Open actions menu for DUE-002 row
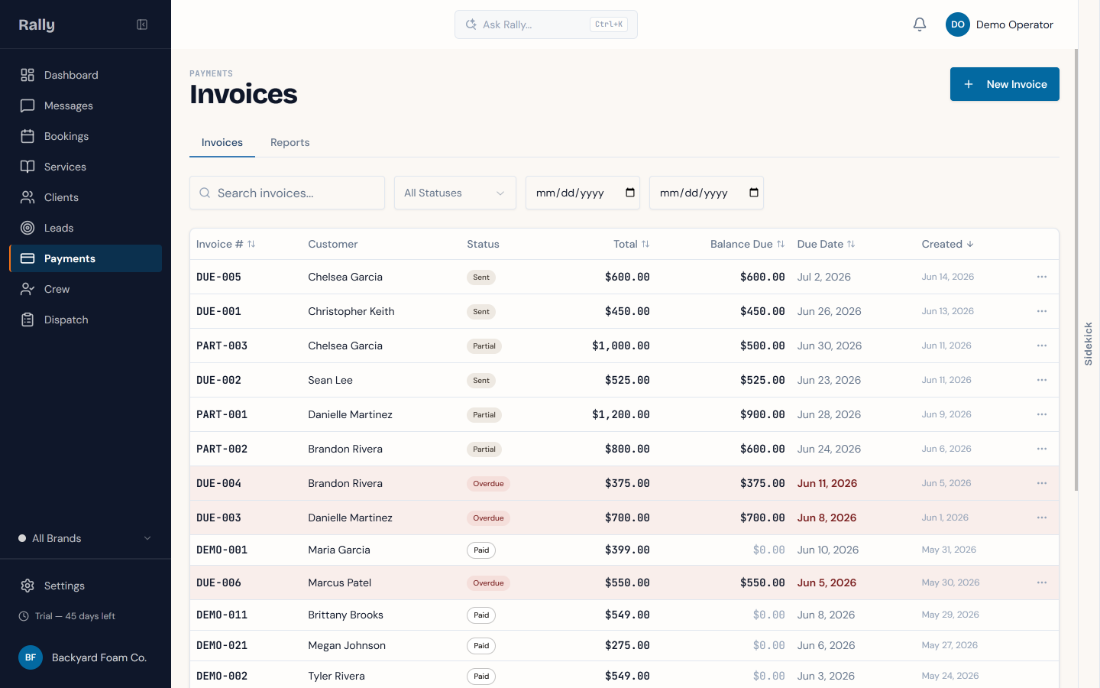 (x=1041, y=380)
